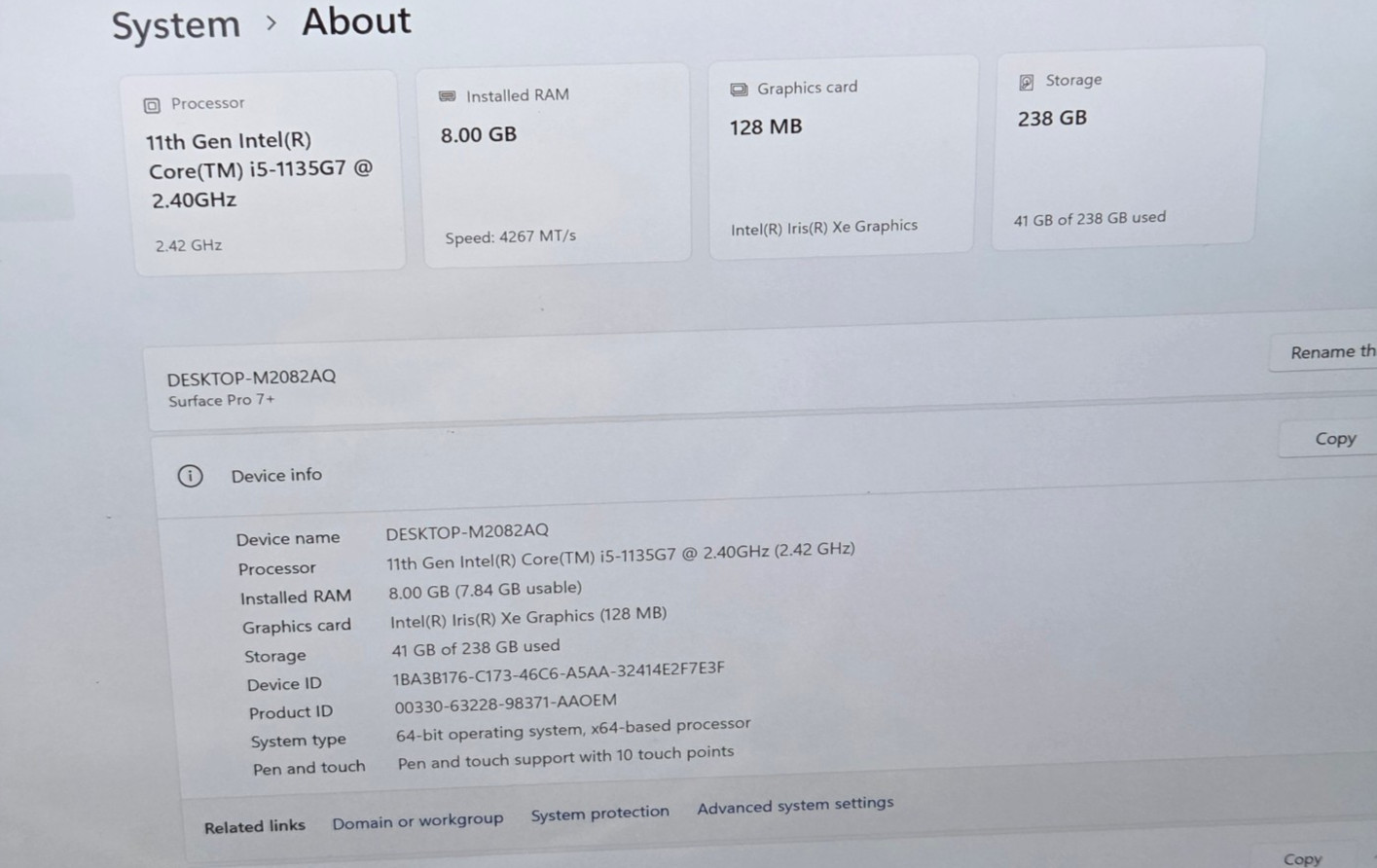Copy device info with the Copy button
Viewport: 1377px width, 868px height.
(x=1329, y=439)
